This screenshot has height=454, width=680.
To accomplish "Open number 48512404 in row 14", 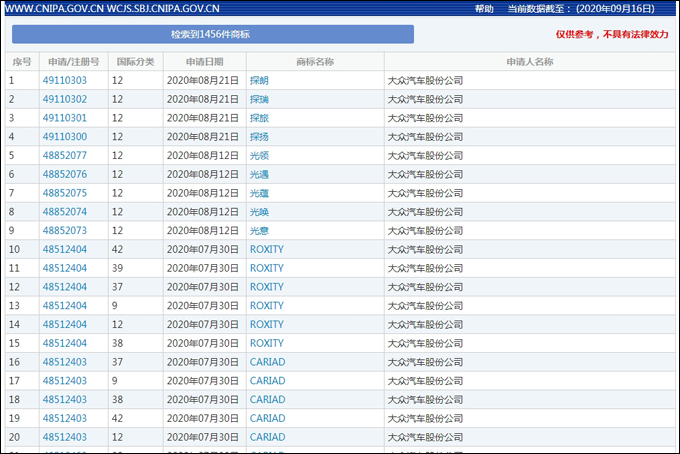I will pyautogui.click(x=65, y=324).
